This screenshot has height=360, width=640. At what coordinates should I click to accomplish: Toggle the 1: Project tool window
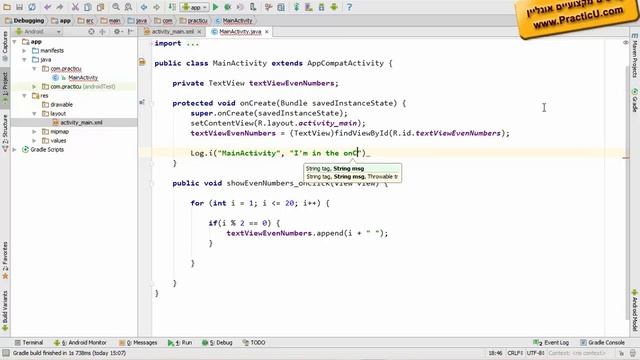(x=5, y=87)
